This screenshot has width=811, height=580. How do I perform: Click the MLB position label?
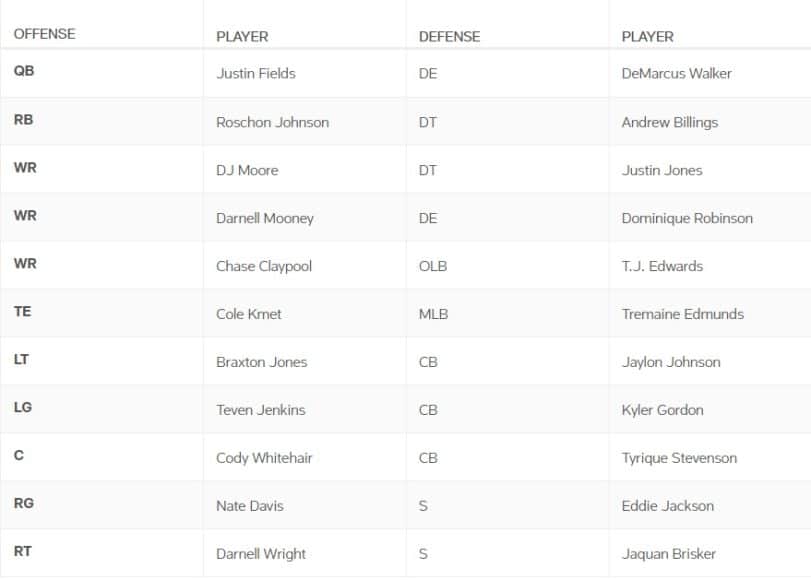click(433, 314)
